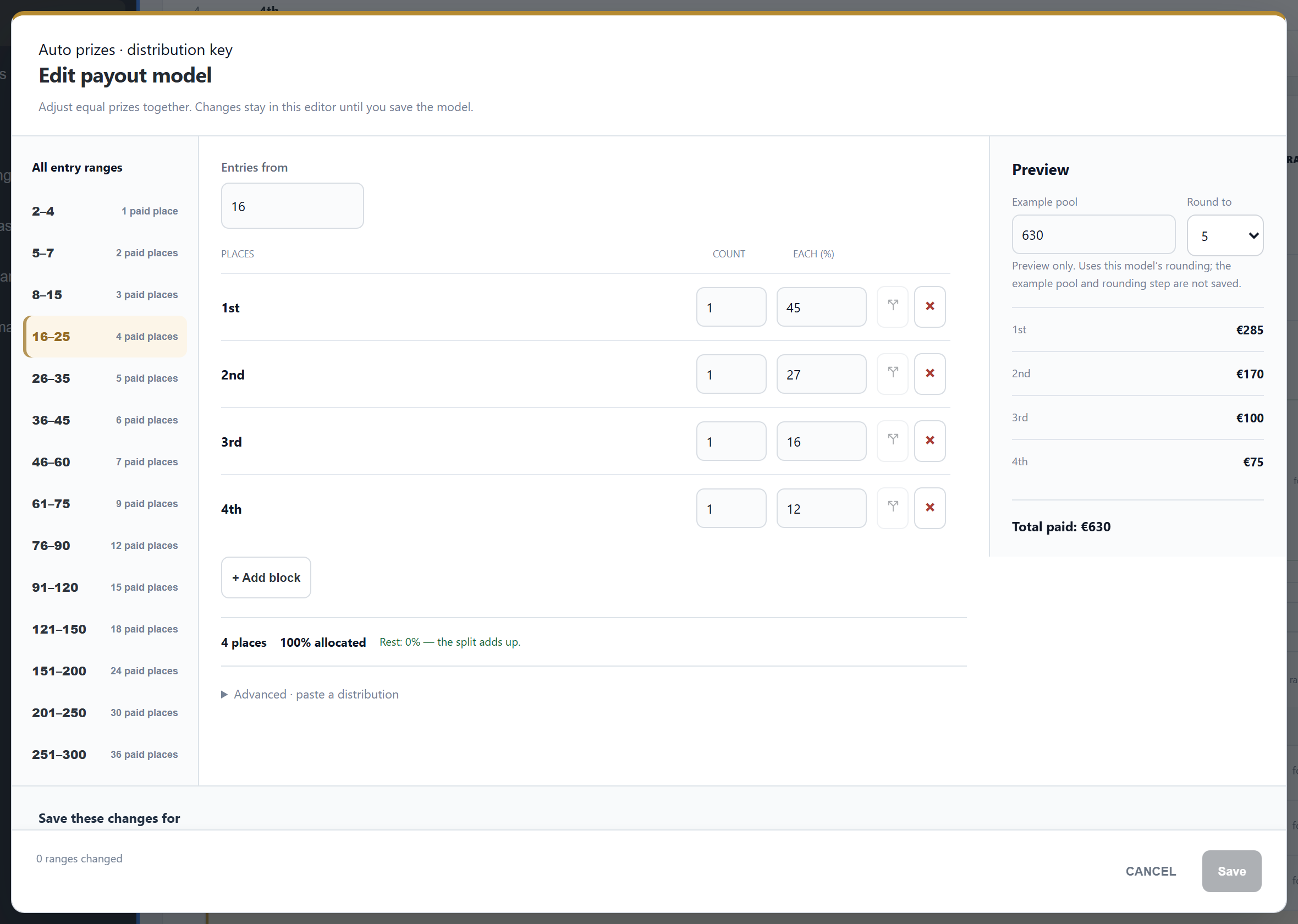Focus the Entries from input field
The width and height of the screenshot is (1298, 924).
tap(293, 206)
